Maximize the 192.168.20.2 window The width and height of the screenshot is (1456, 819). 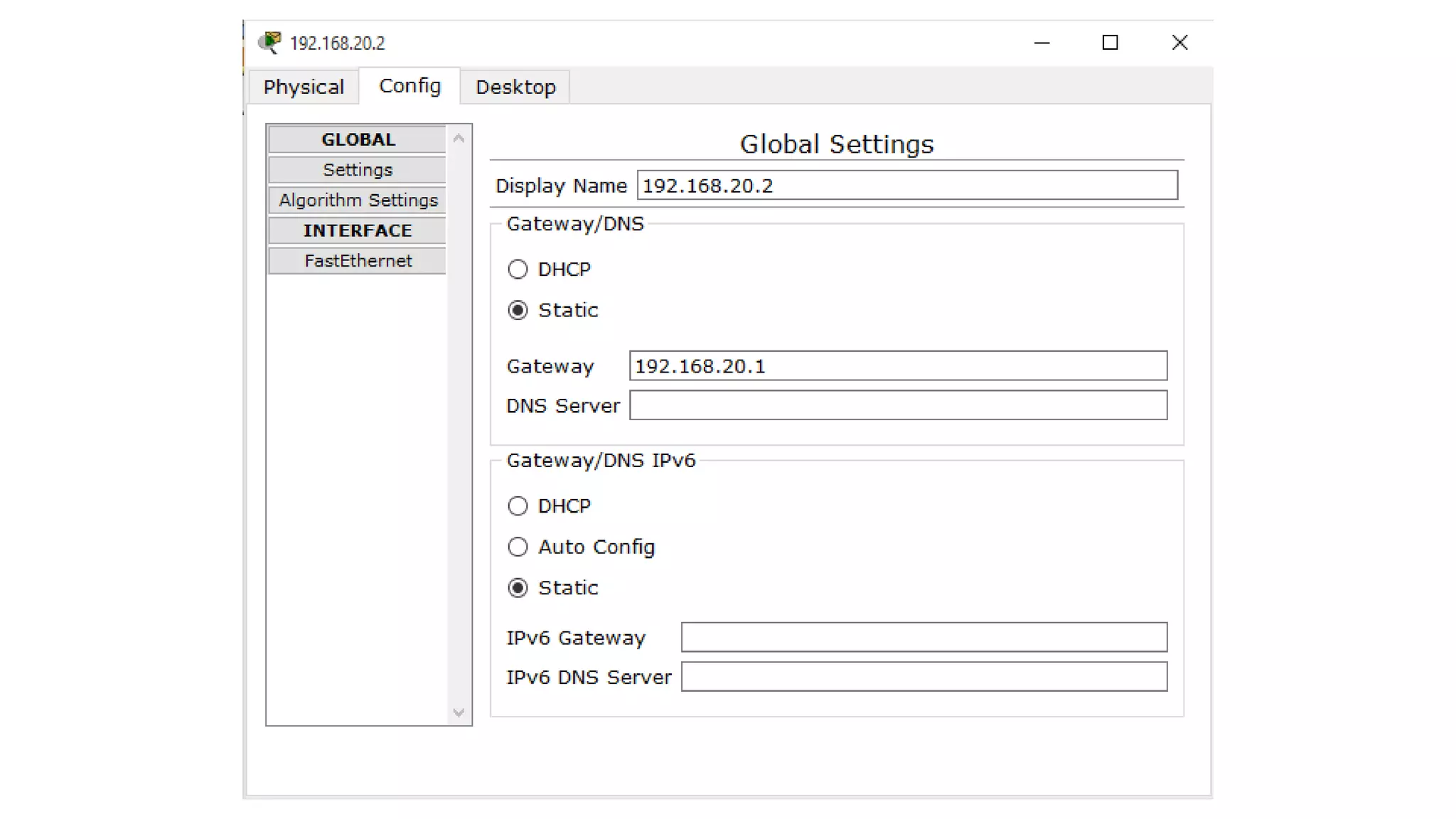point(1110,43)
